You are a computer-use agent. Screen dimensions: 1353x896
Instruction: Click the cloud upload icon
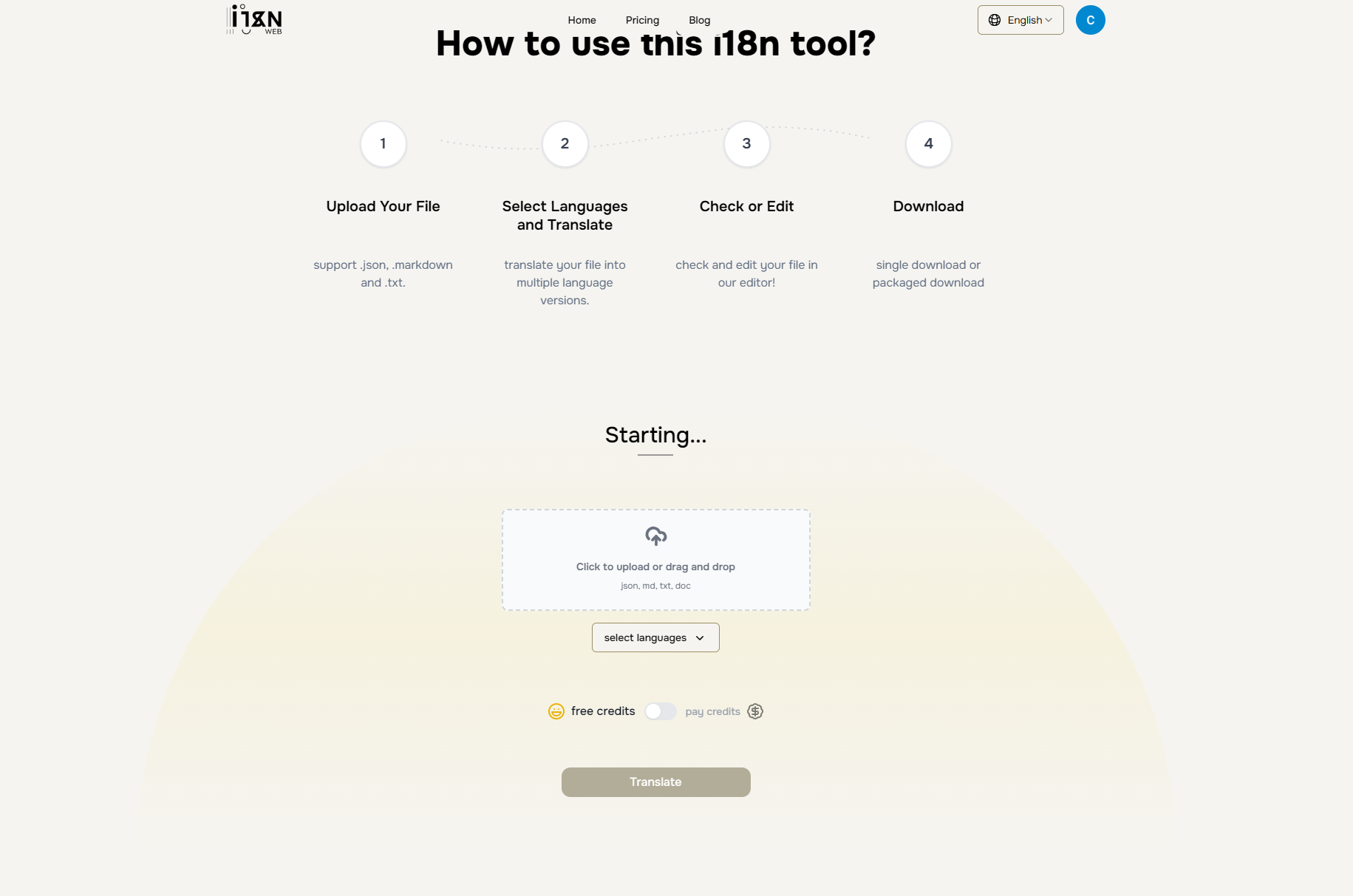655,536
